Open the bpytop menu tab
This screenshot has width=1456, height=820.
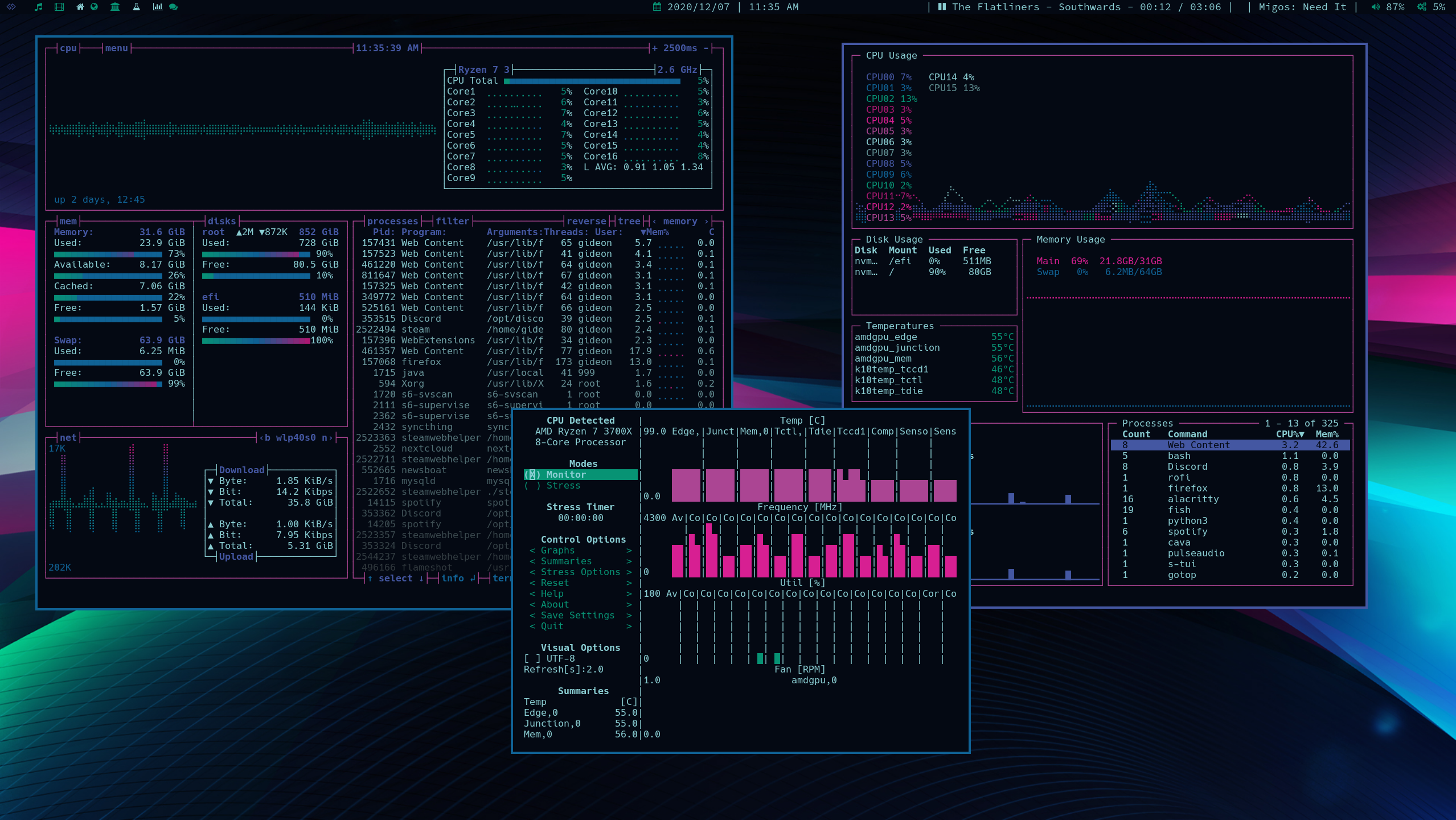pos(116,48)
